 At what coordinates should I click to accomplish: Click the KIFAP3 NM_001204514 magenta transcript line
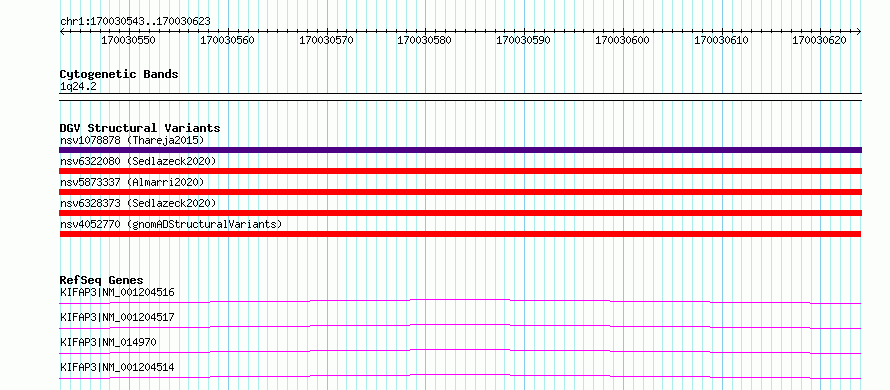(x=460, y=376)
